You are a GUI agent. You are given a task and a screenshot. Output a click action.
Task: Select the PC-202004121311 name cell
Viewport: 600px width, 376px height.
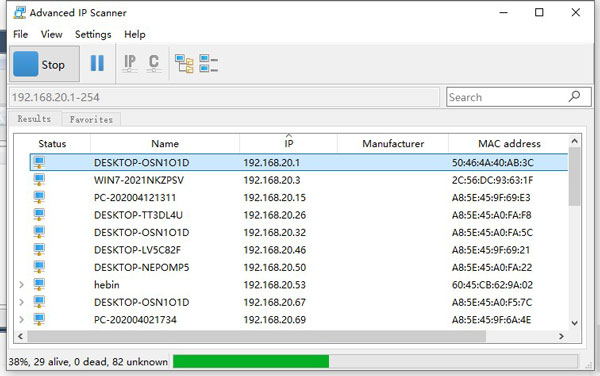135,198
